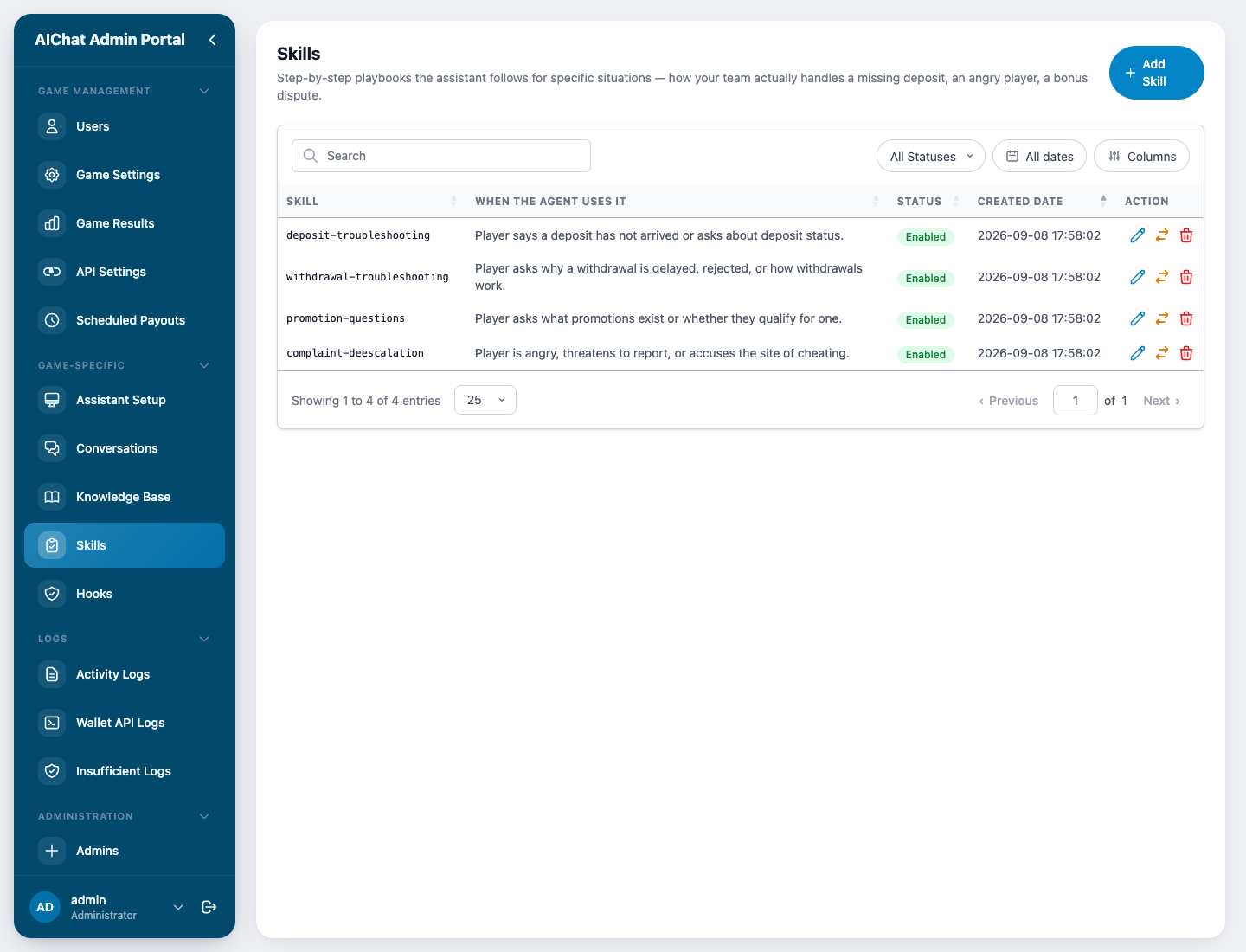The width and height of the screenshot is (1246, 952).
Task: Collapse the Logs section
Action: coord(204,639)
